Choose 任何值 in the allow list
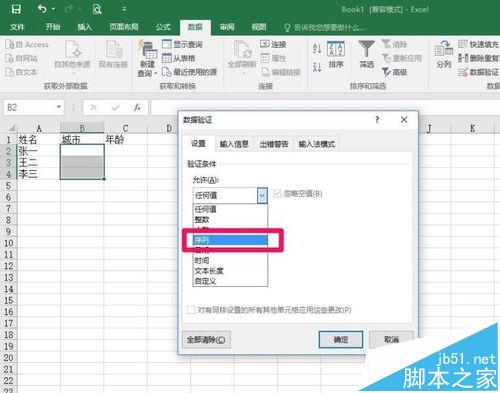 pyautogui.click(x=230, y=209)
